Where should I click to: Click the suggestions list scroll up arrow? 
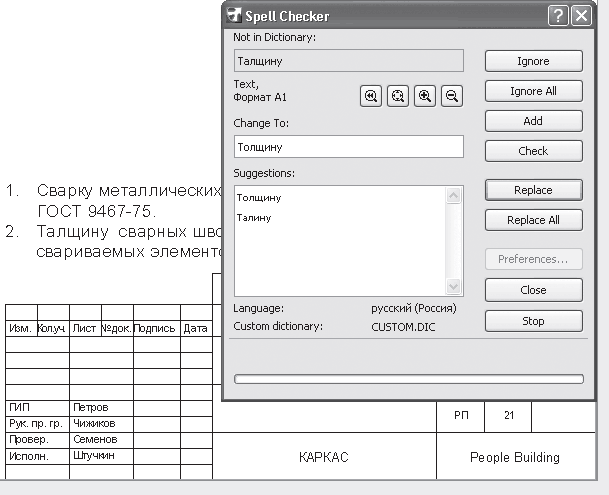[455, 194]
